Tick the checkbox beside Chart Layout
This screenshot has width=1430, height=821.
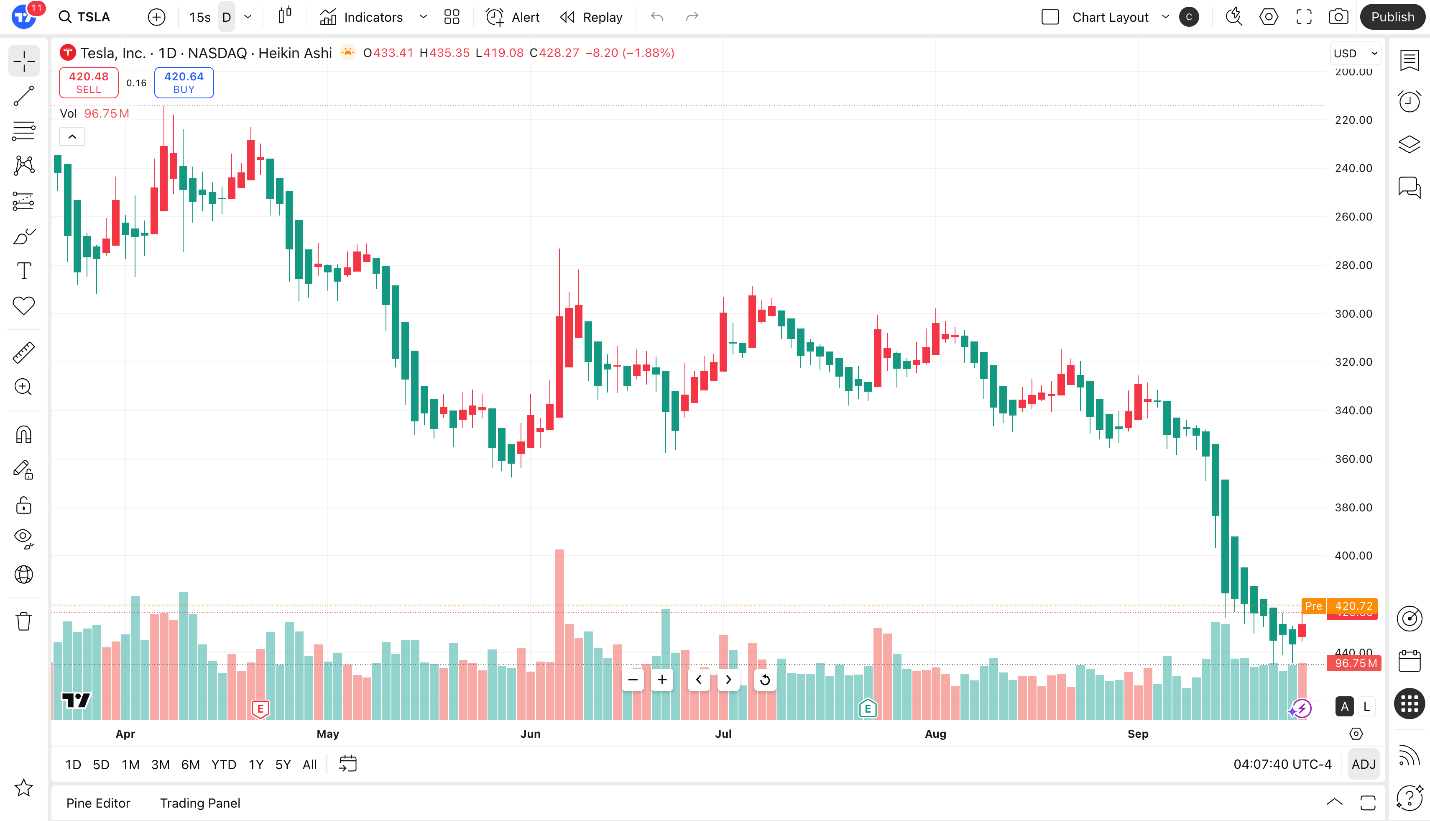pyautogui.click(x=1050, y=17)
